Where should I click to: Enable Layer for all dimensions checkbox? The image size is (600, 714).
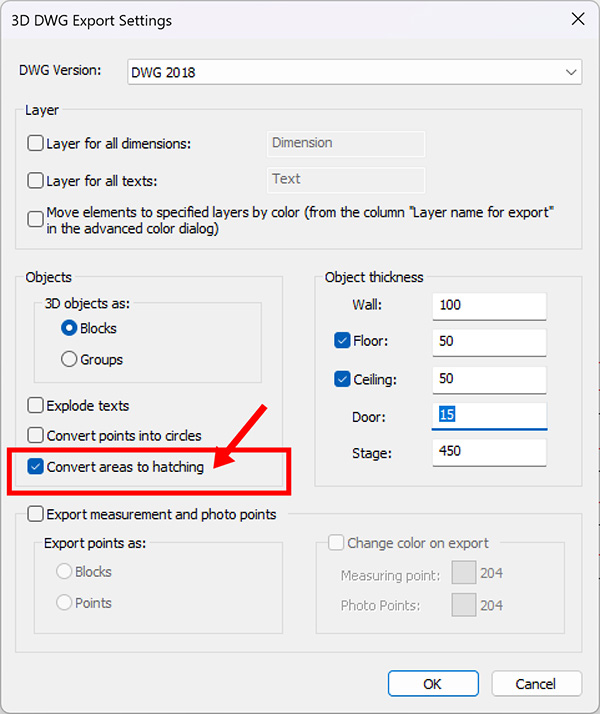[x=36, y=144]
